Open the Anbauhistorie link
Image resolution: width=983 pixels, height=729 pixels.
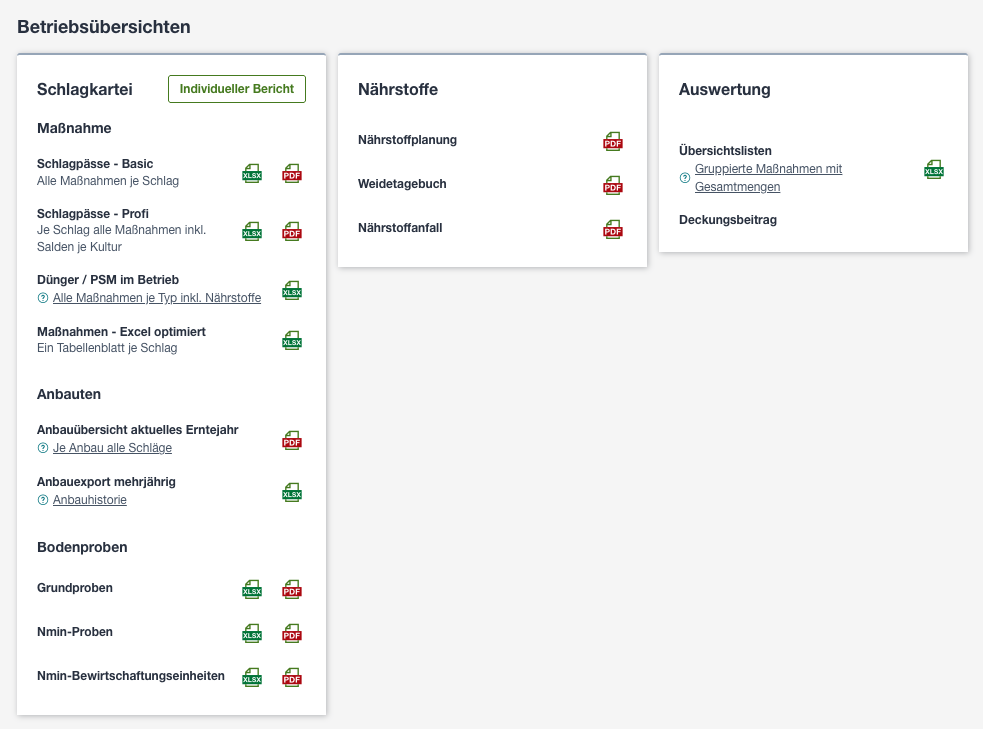(x=90, y=500)
